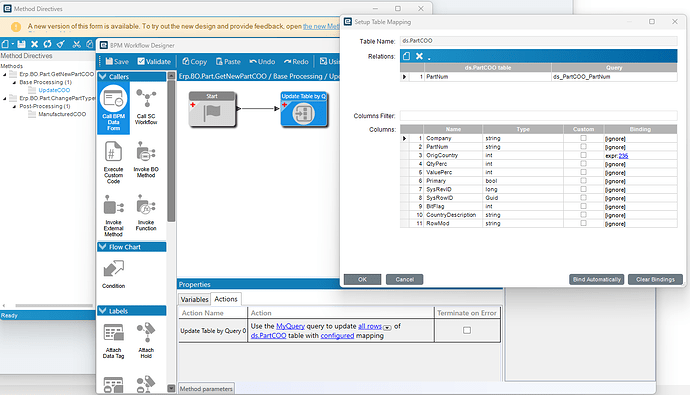Click the Condition flow chart icon
690x395 pixels.
pyautogui.click(x=114, y=274)
